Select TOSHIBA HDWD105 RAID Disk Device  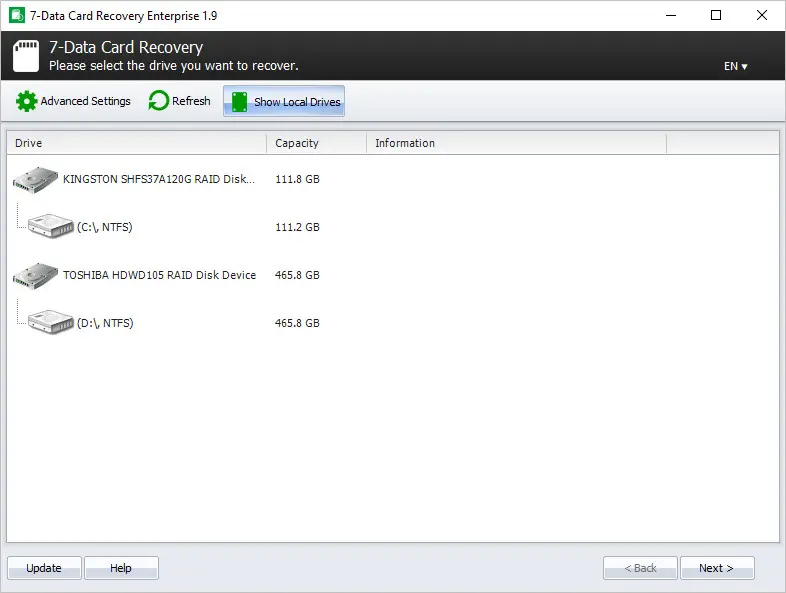click(159, 275)
